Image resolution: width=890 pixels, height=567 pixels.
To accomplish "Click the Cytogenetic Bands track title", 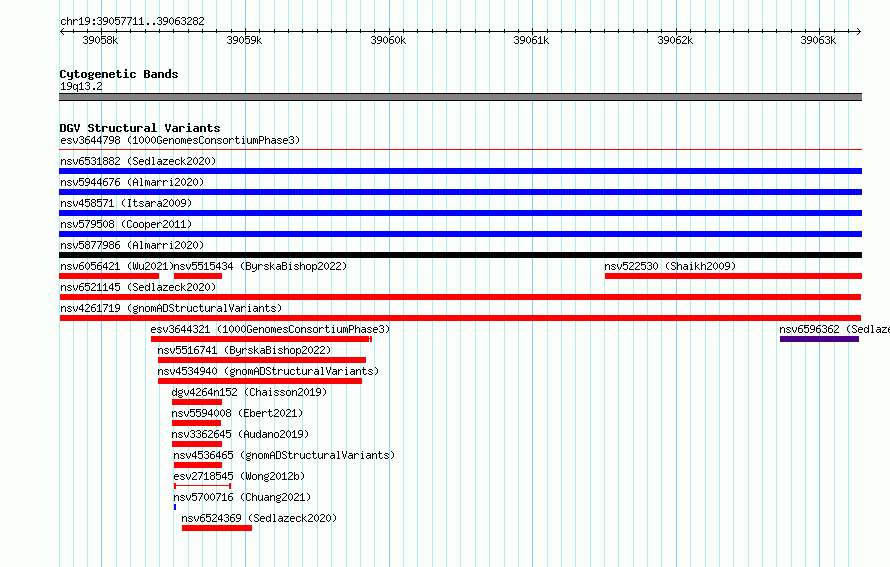I will 119,74.
